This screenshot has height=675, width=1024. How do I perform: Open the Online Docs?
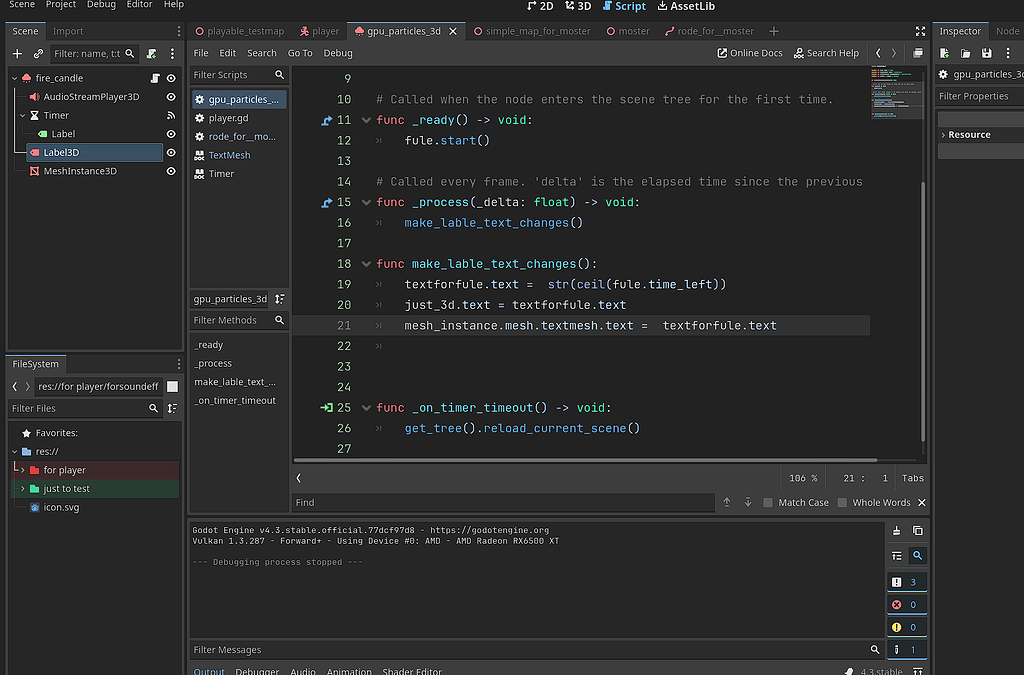[x=749, y=53]
